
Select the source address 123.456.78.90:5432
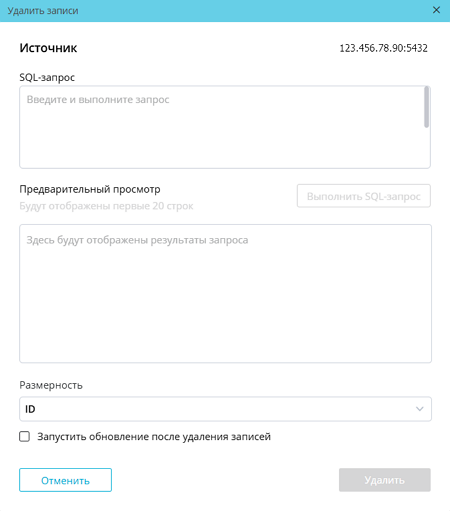(383, 48)
